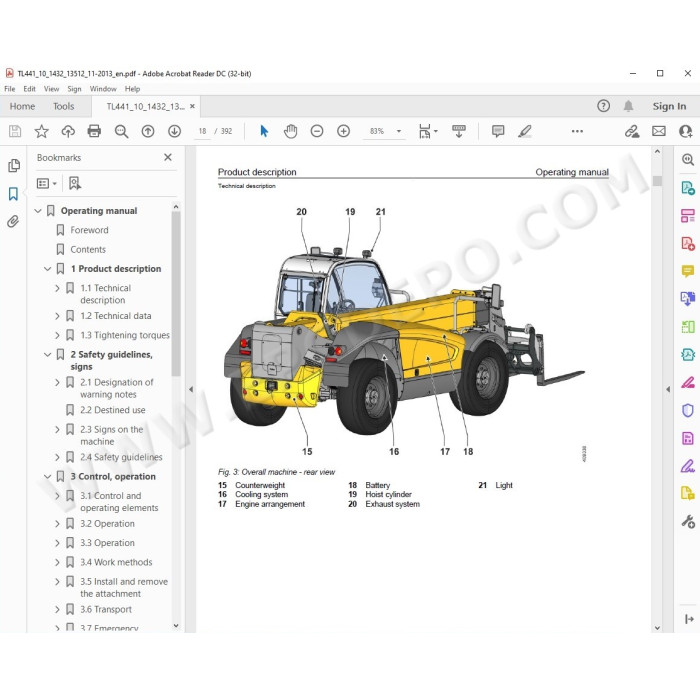Image resolution: width=700 pixels, height=700 pixels.
Task: Click the read mode scroll icon
Action: pos(458,131)
